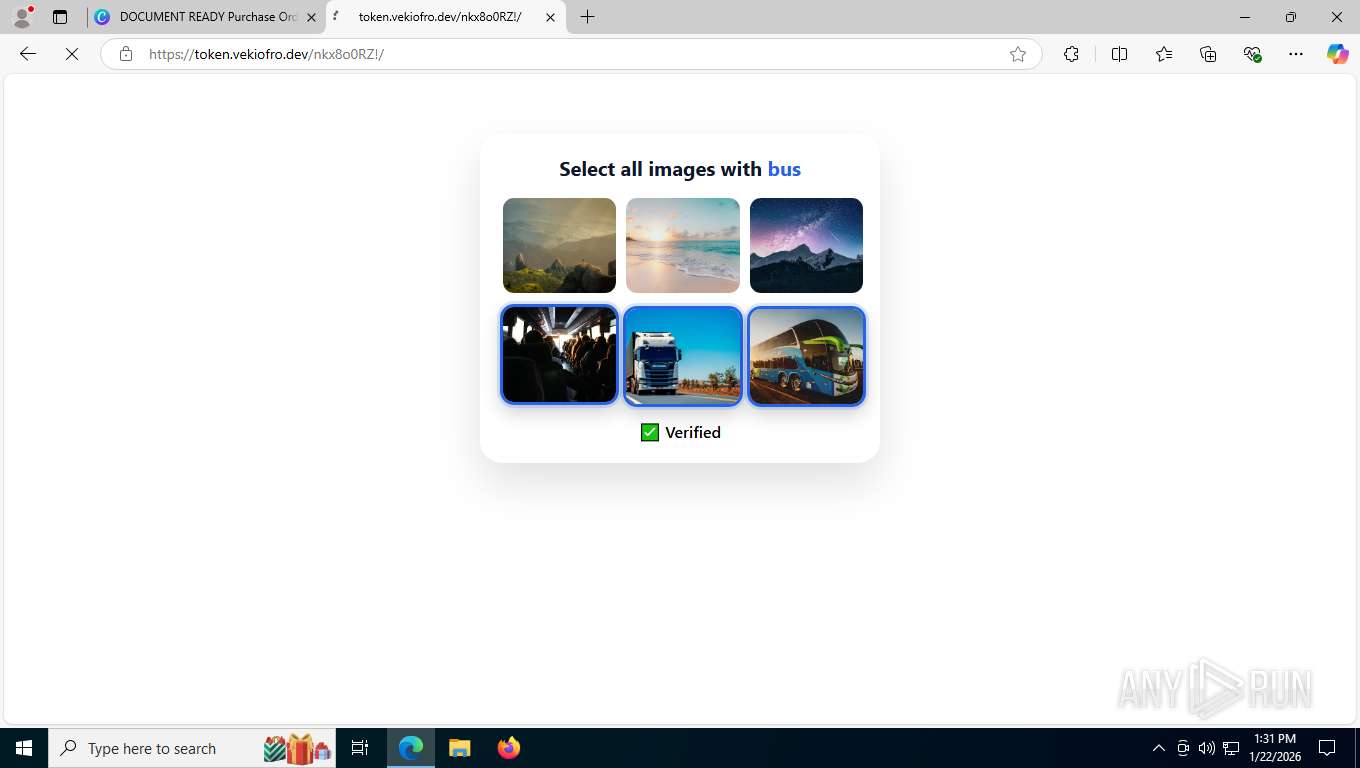
Task: Open Microsoft Edge from taskbar
Action: [x=411, y=748]
